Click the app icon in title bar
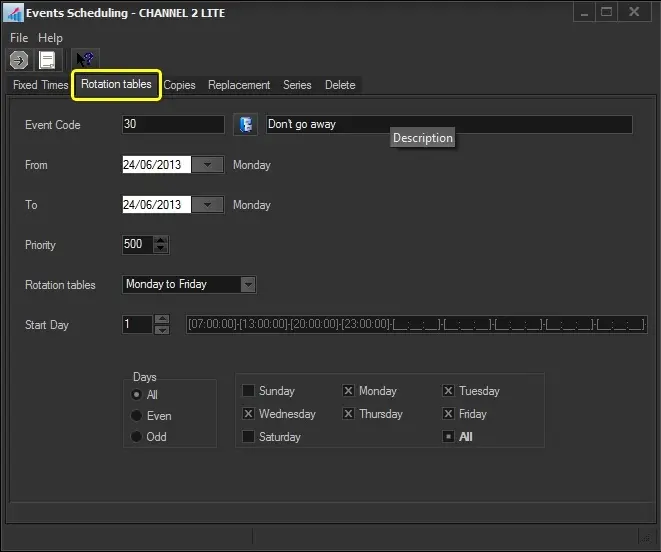Viewport: 661px width, 552px height. click(14, 14)
